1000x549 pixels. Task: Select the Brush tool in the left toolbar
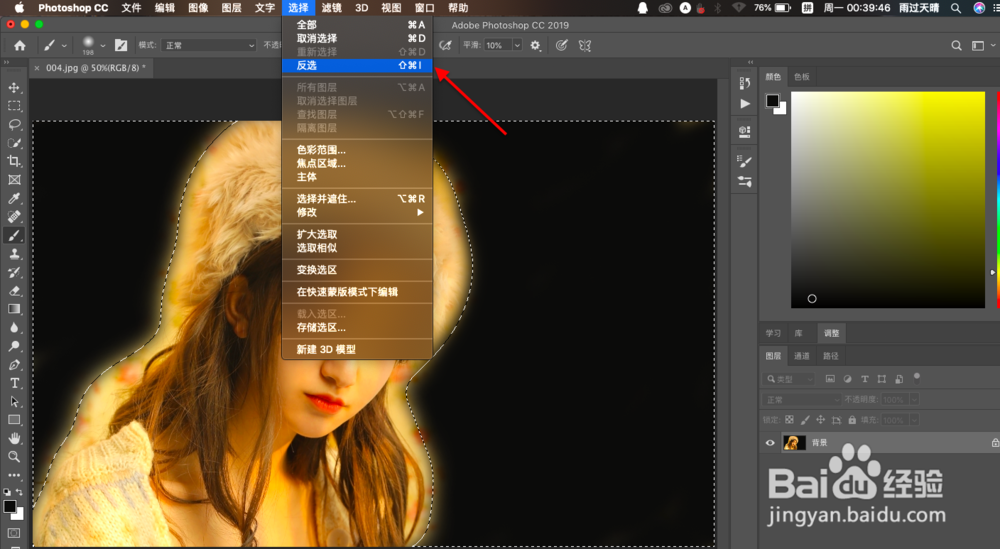click(14, 235)
